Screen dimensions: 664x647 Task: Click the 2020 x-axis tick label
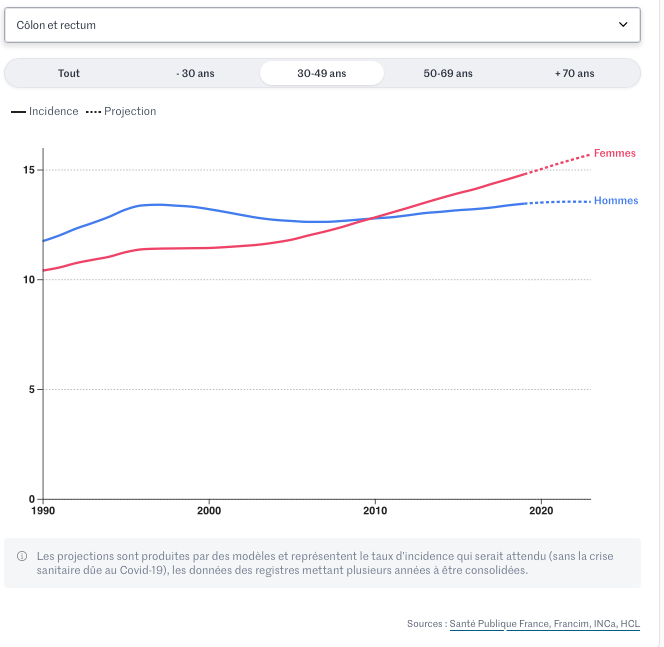(x=540, y=510)
